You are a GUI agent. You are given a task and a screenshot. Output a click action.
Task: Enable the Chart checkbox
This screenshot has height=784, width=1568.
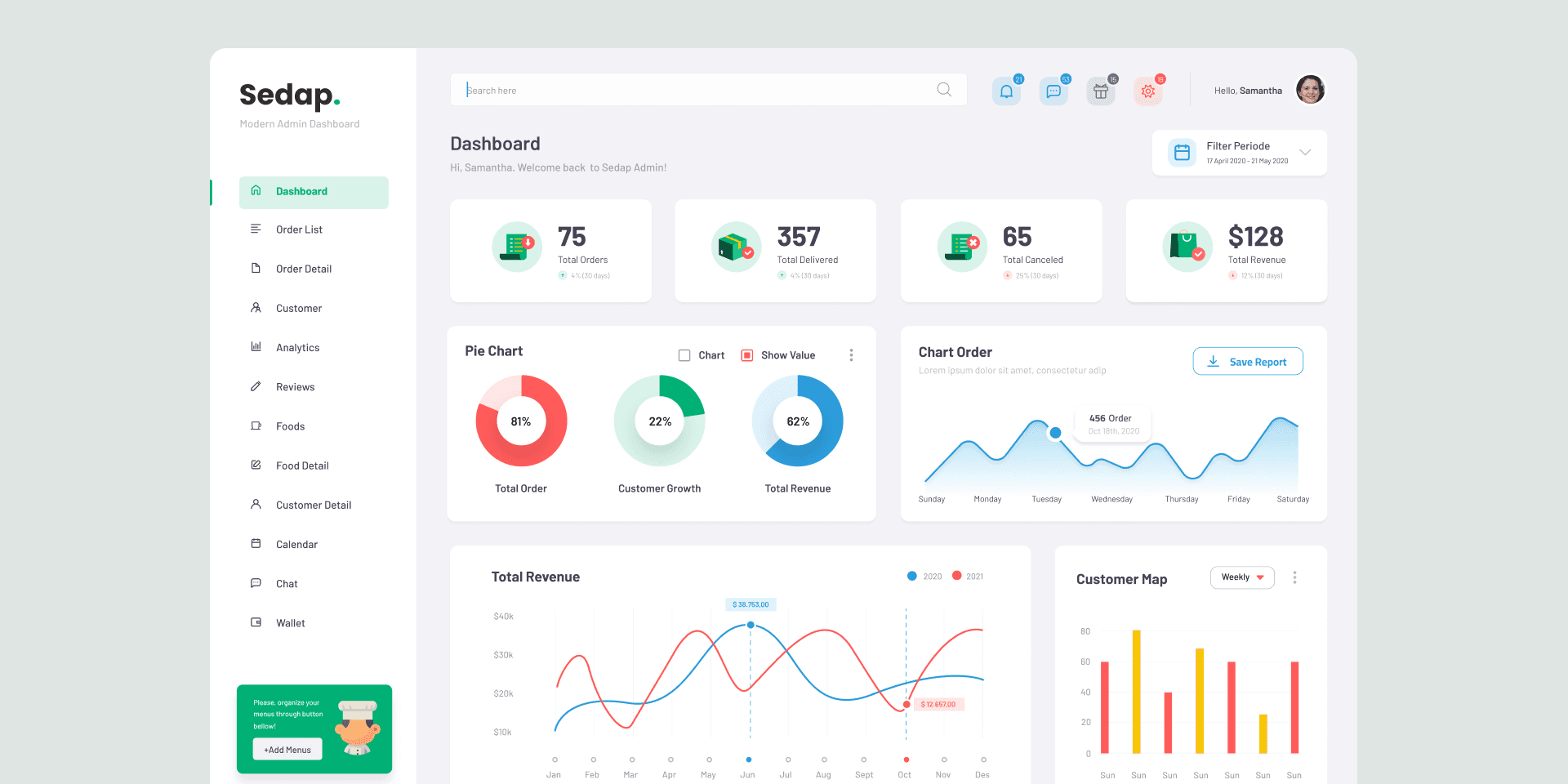coord(684,355)
